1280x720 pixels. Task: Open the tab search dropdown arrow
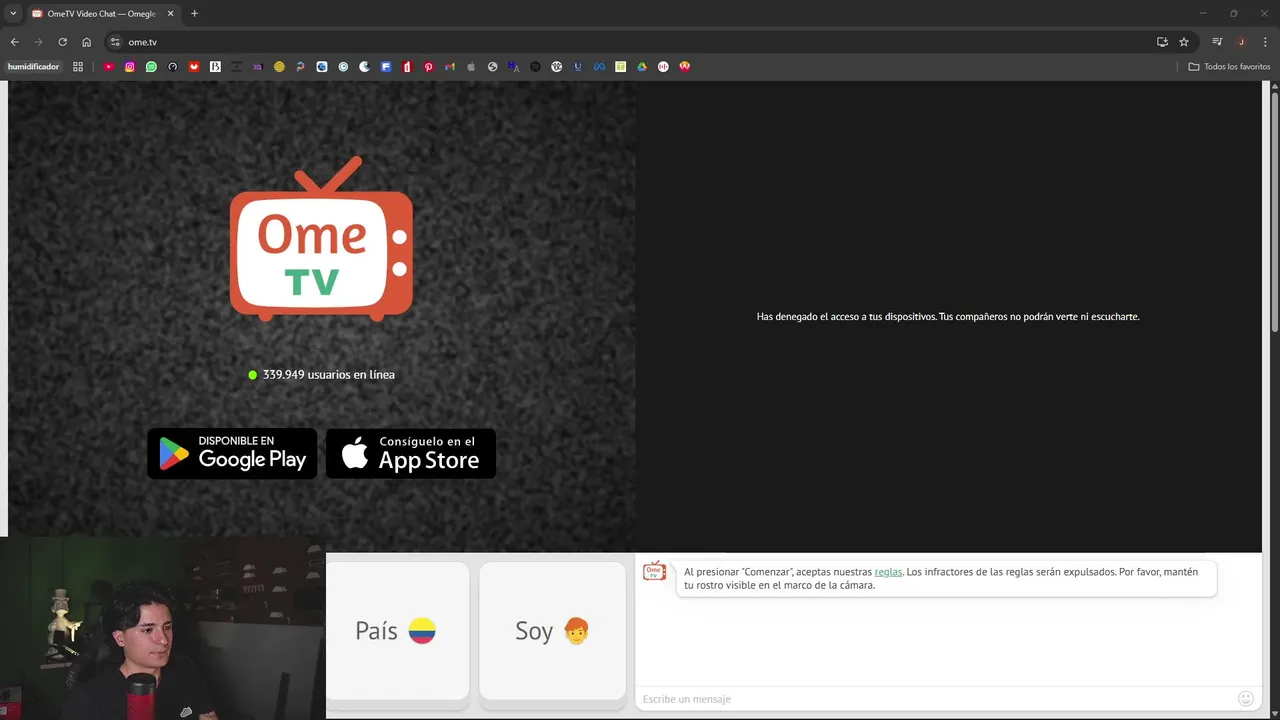13,13
